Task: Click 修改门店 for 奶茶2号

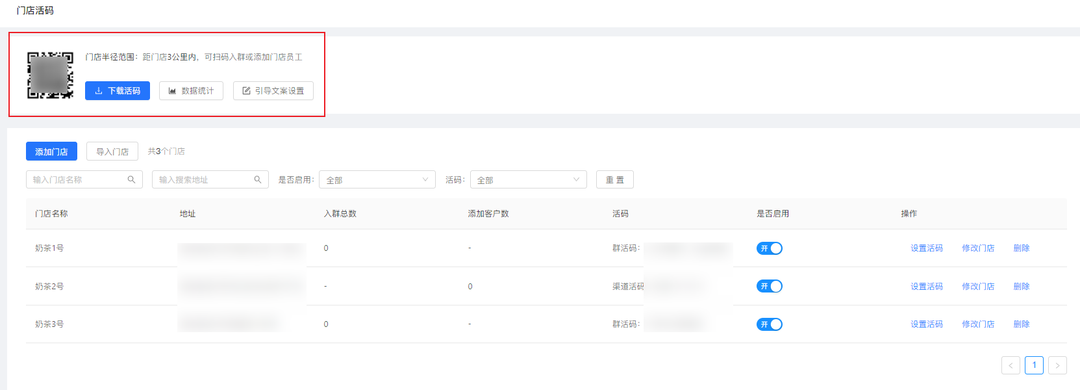Action: click(978, 286)
